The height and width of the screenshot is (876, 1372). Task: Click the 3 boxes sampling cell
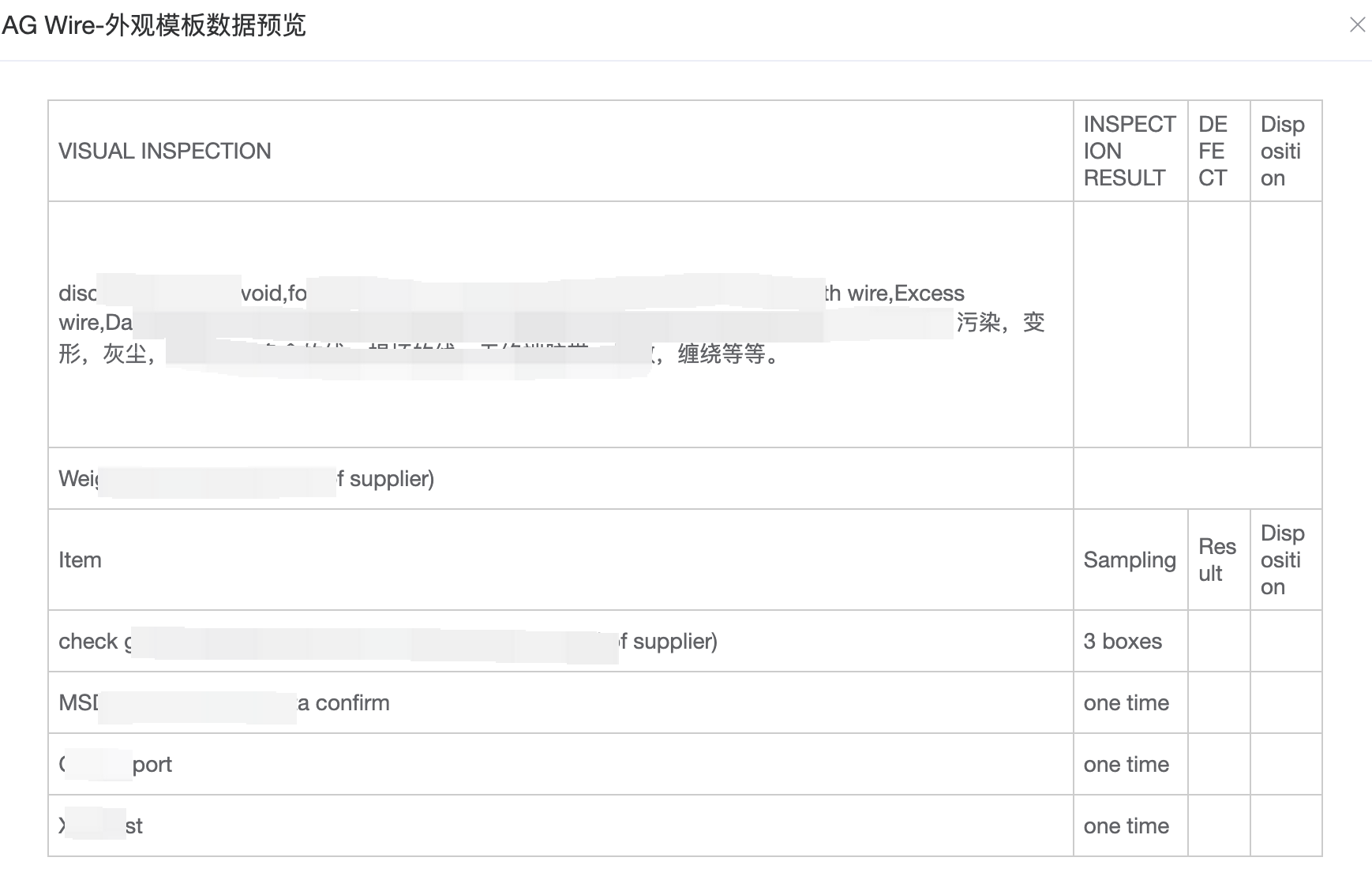tap(1123, 642)
